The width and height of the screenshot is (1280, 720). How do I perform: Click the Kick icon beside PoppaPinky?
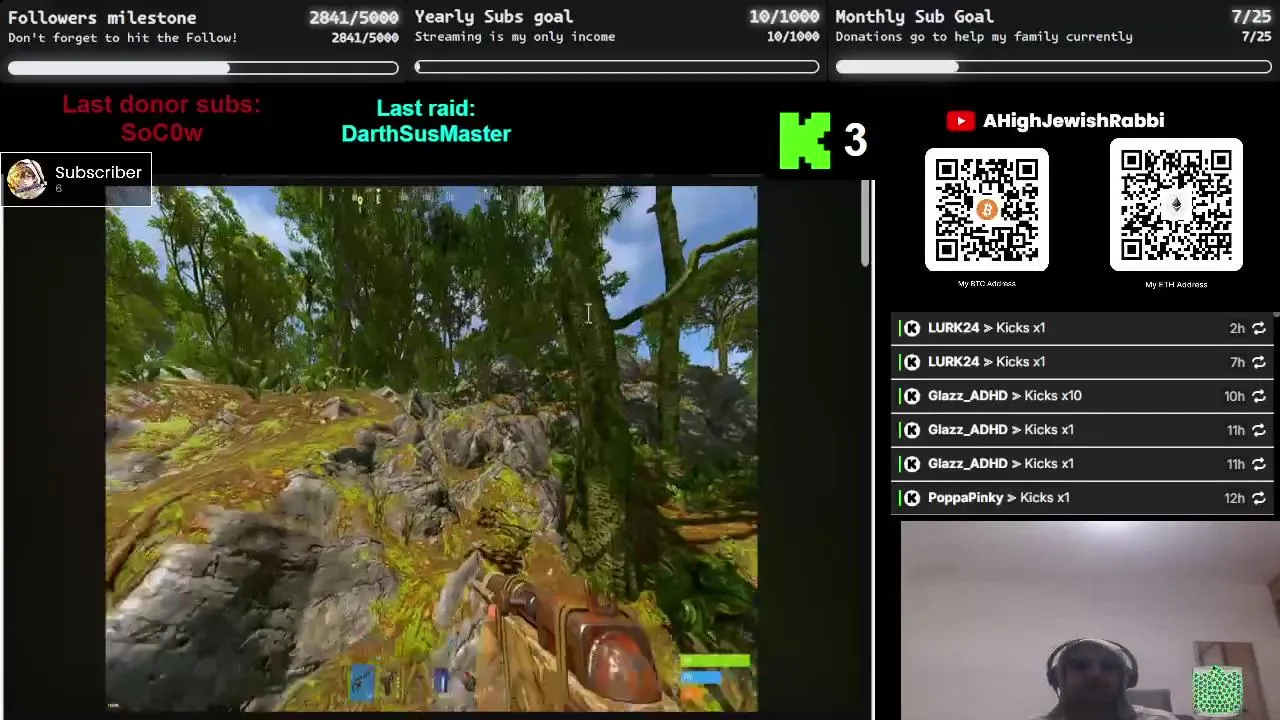911,498
